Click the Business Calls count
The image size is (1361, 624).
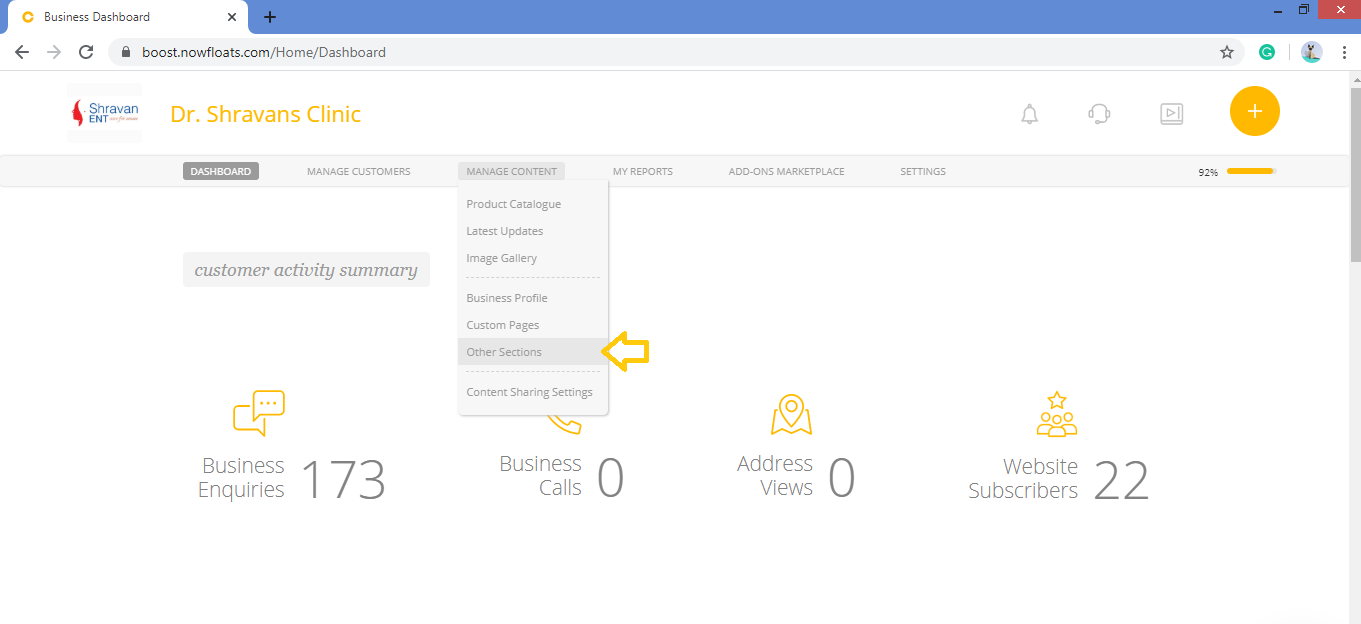610,478
